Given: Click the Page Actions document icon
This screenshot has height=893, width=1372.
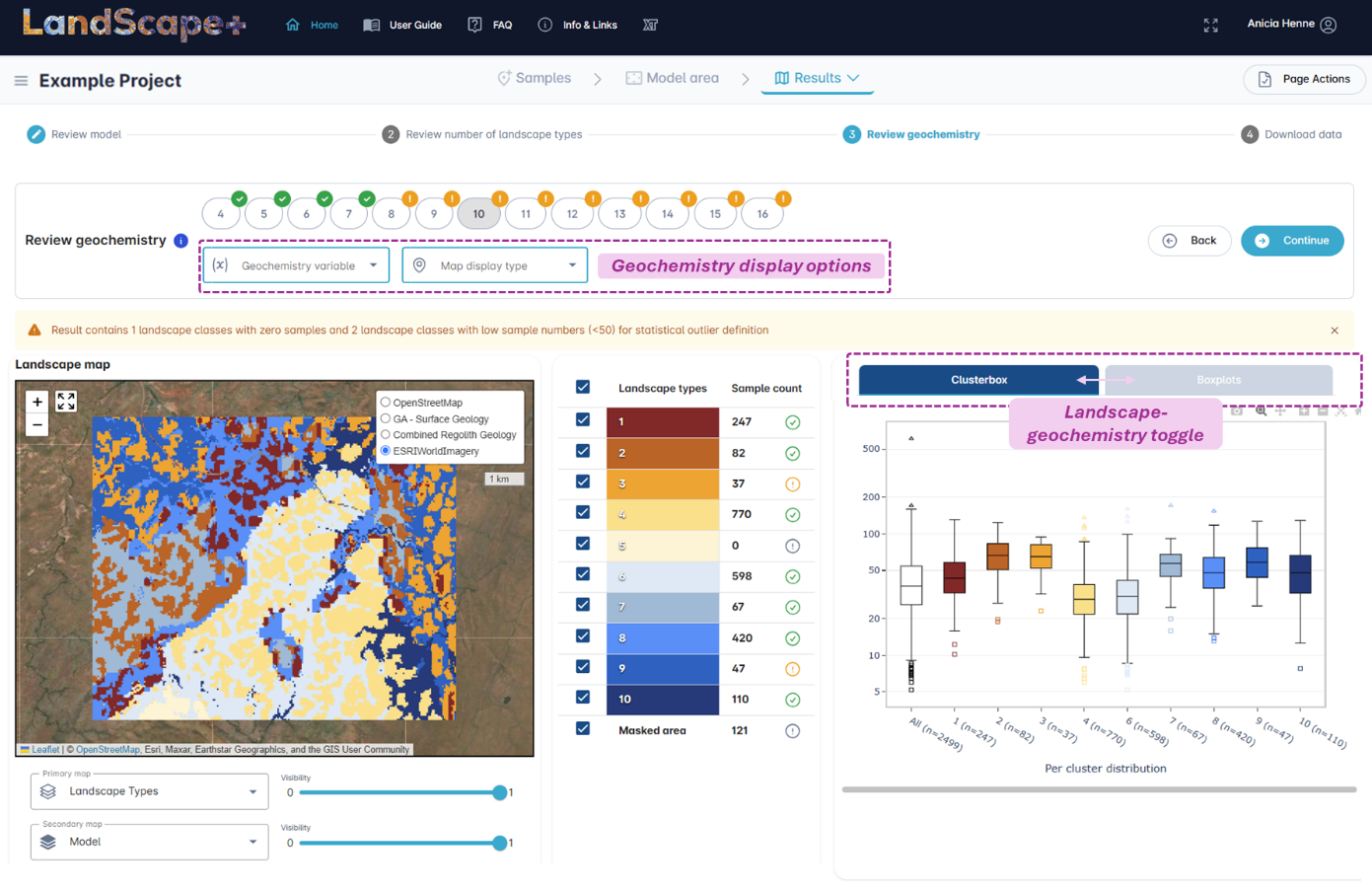Looking at the screenshot, I should click(1264, 79).
